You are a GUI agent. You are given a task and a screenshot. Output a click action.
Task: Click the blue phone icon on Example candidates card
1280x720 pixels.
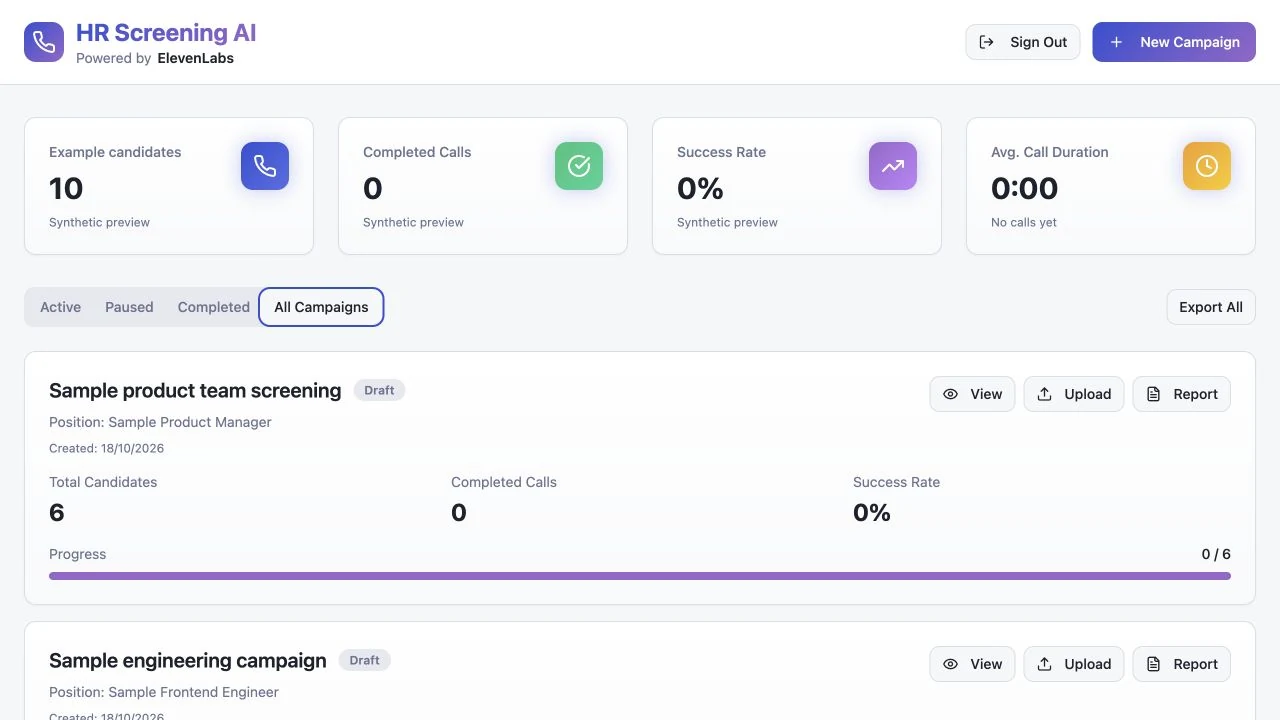coord(265,166)
